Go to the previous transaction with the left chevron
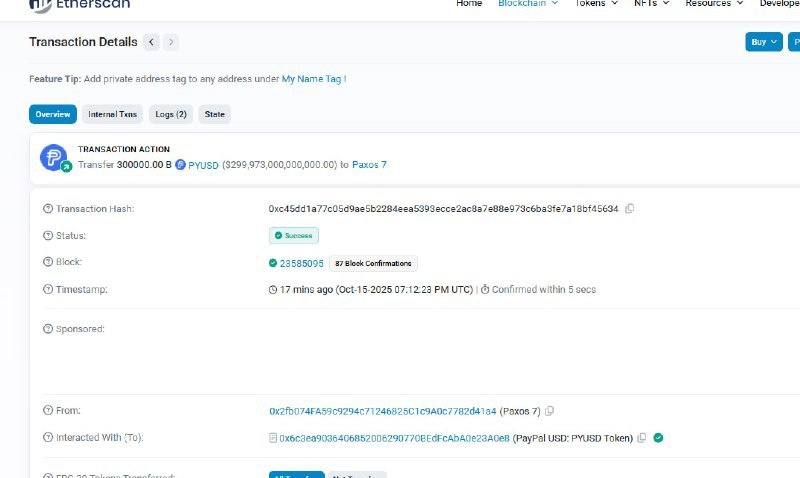Screen dimensions: 800x478 pyautogui.click(x=151, y=42)
